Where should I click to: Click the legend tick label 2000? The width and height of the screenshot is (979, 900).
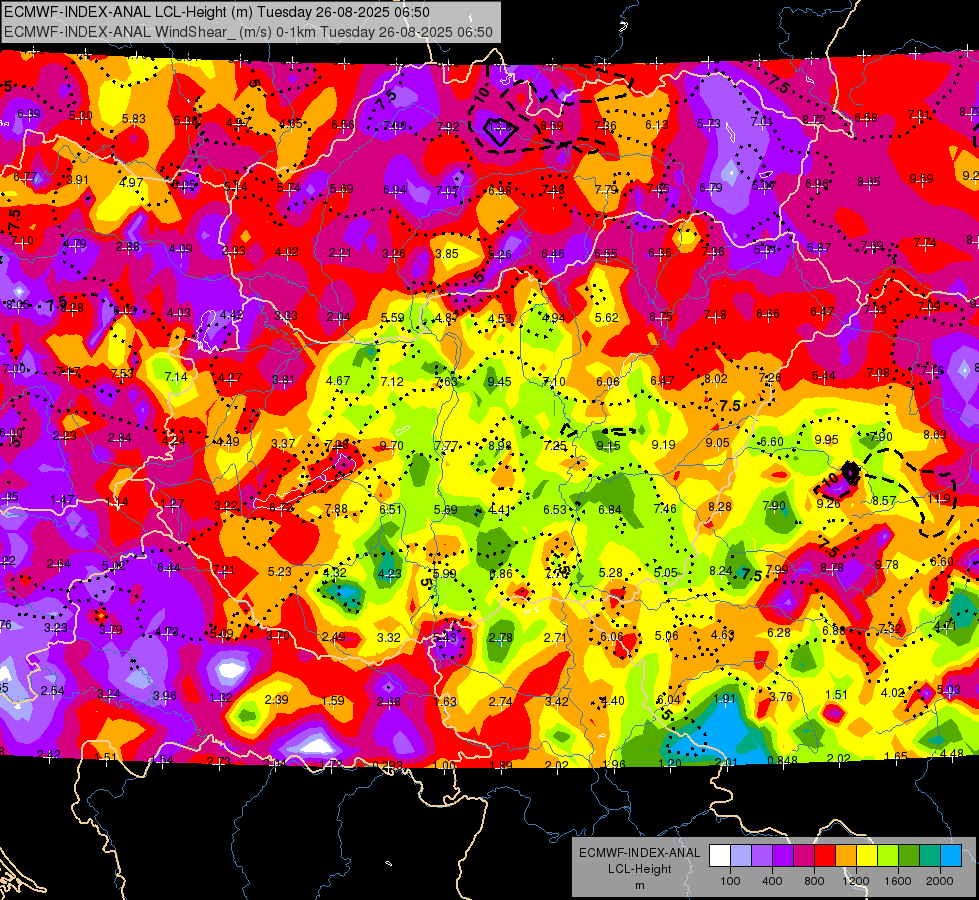tap(940, 881)
